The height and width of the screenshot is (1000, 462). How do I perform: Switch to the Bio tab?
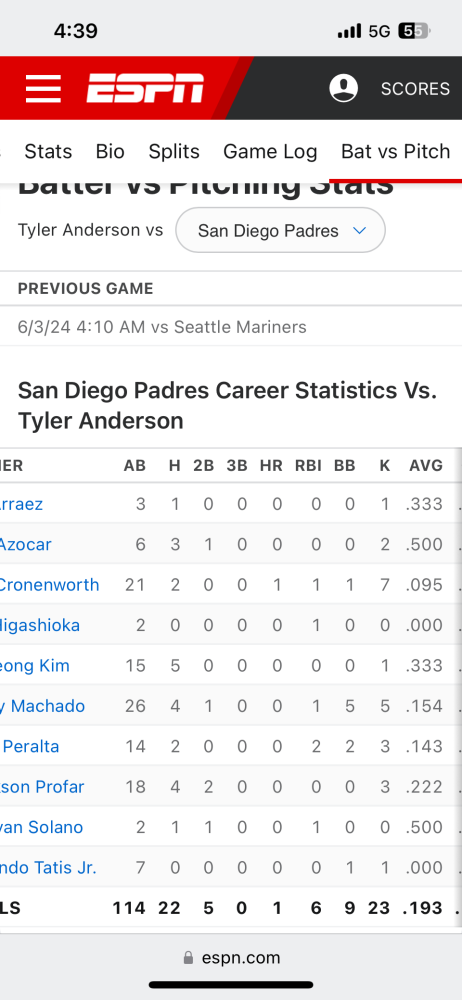pos(110,151)
